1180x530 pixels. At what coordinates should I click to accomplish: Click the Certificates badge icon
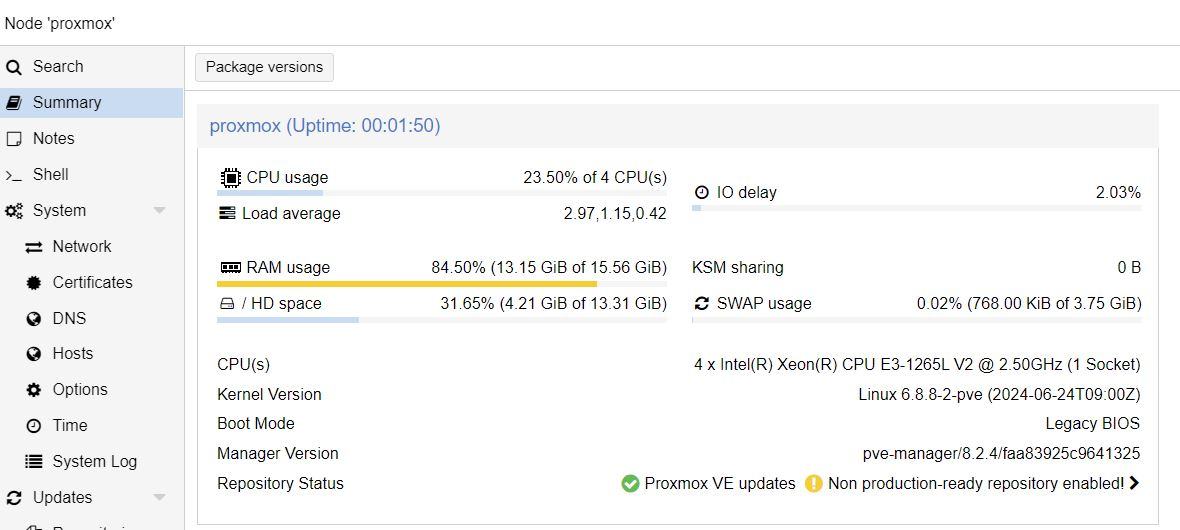point(34,283)
